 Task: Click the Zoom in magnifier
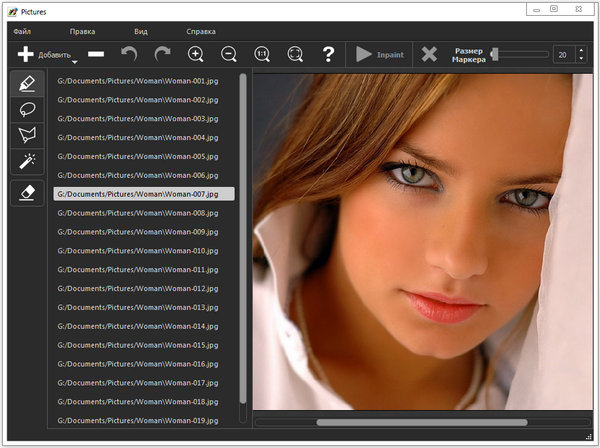(x=196, y=54)
